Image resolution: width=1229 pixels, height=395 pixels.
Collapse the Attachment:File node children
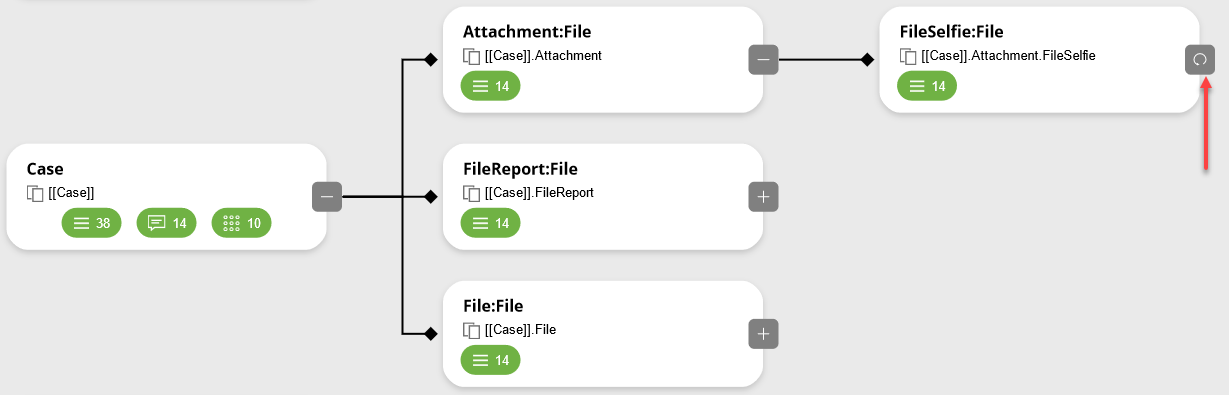[763, 59]
